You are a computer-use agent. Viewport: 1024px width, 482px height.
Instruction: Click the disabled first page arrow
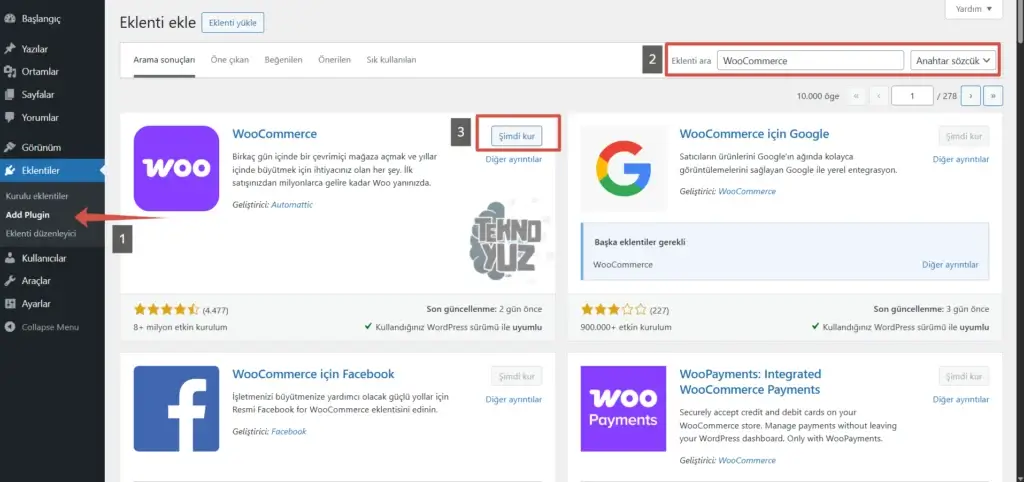click(856, 96)
